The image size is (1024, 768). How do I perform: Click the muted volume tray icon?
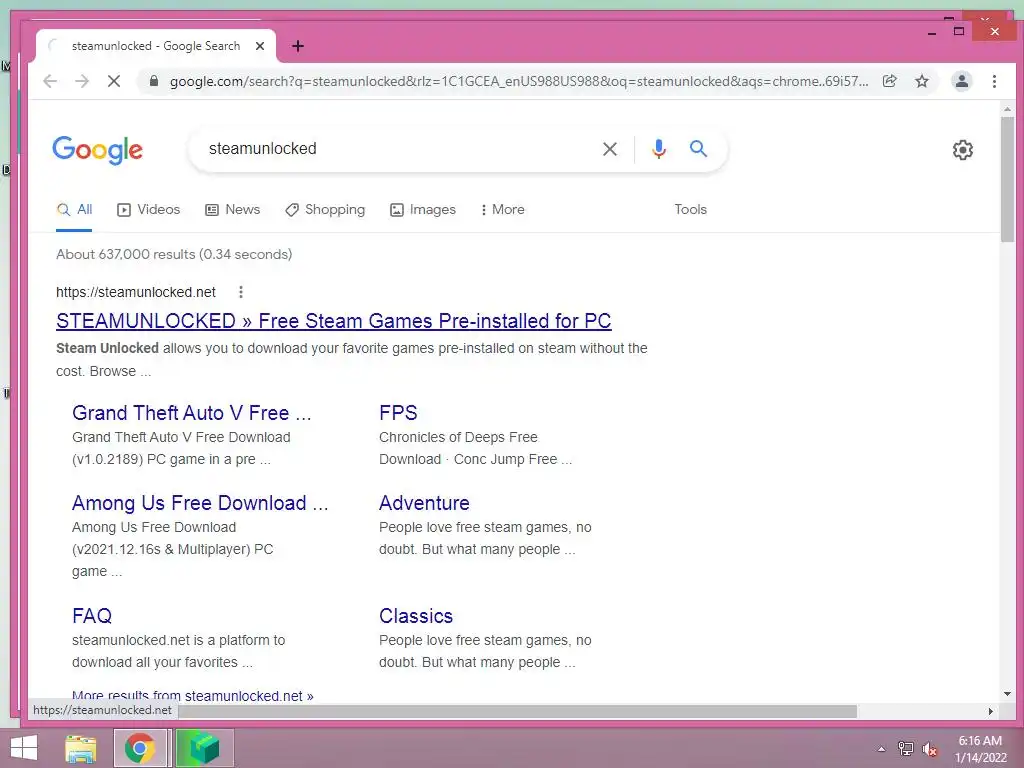(x=930, y=749)
